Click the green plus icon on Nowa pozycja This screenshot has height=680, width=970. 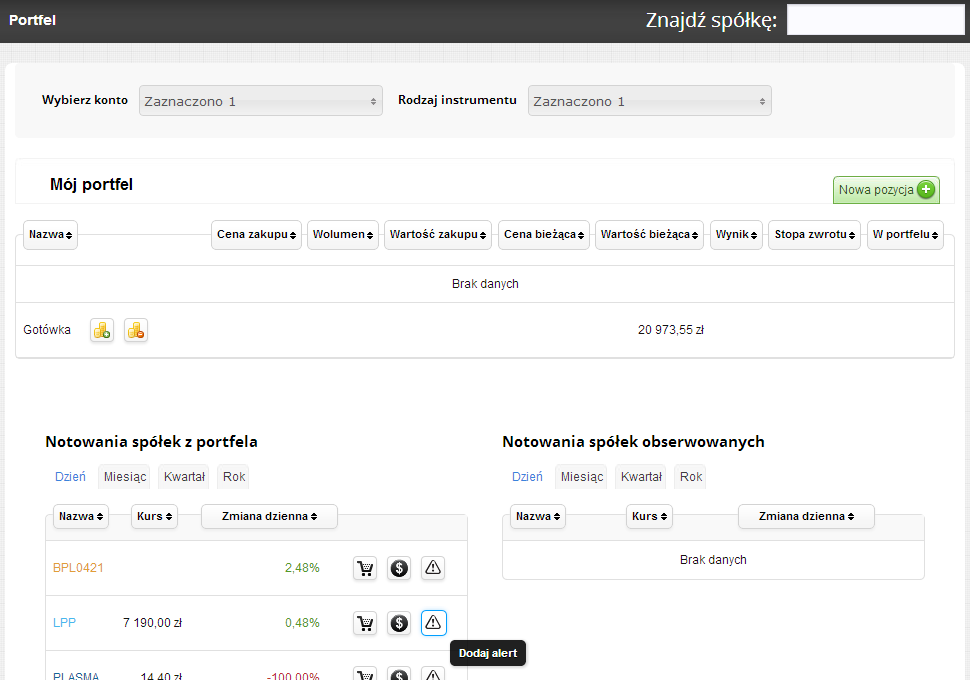[926, 189]
